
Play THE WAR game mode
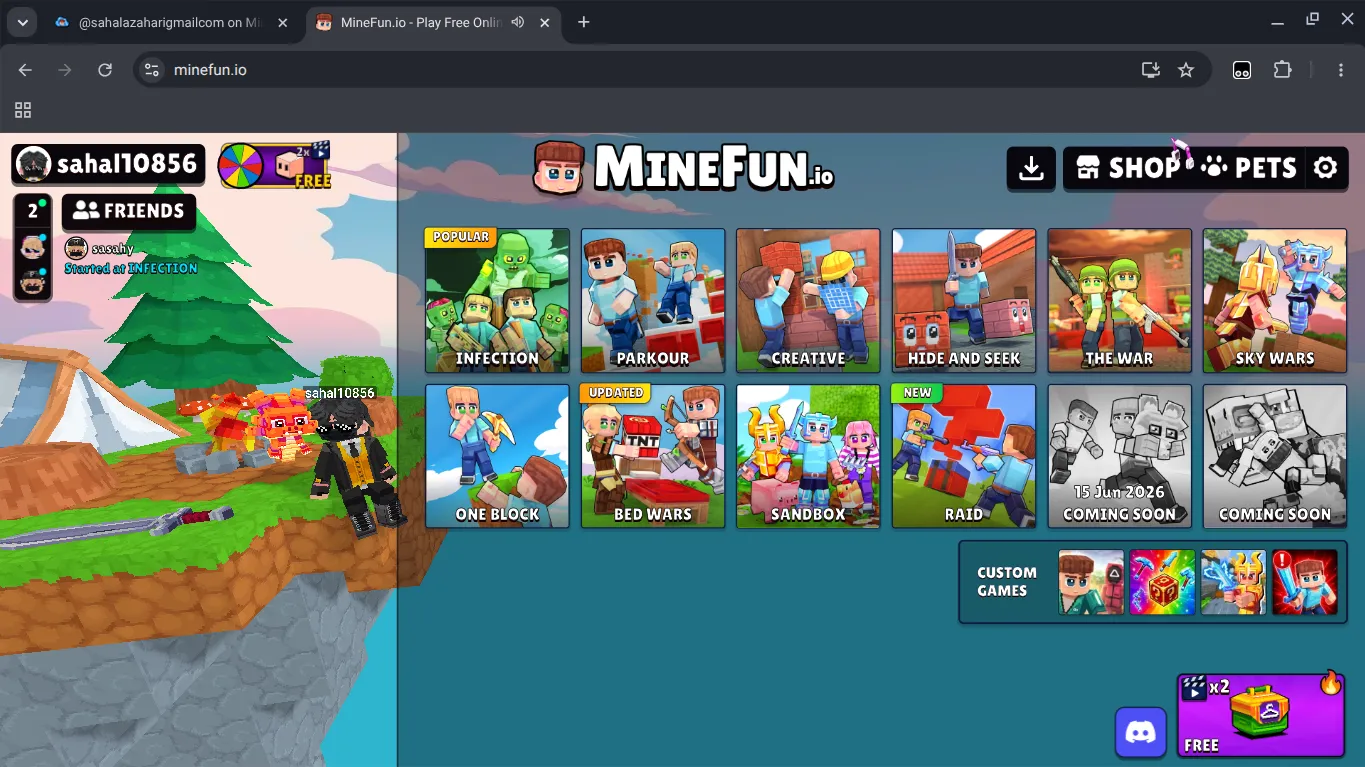[1120, 300]
